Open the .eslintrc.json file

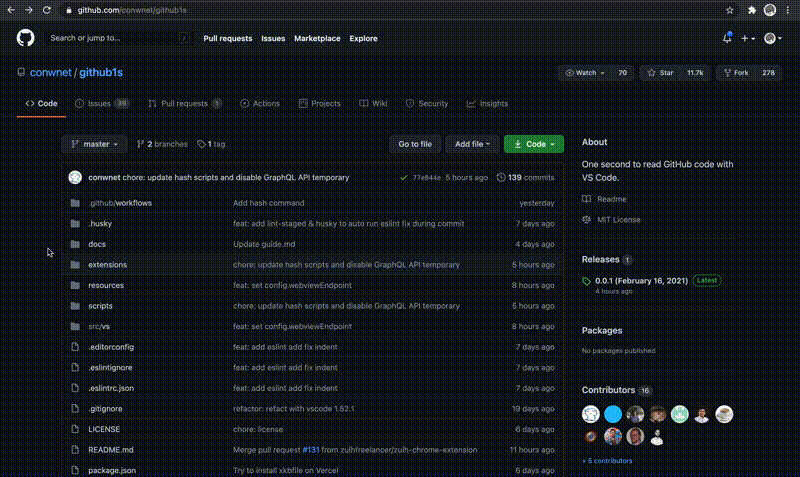111,388
